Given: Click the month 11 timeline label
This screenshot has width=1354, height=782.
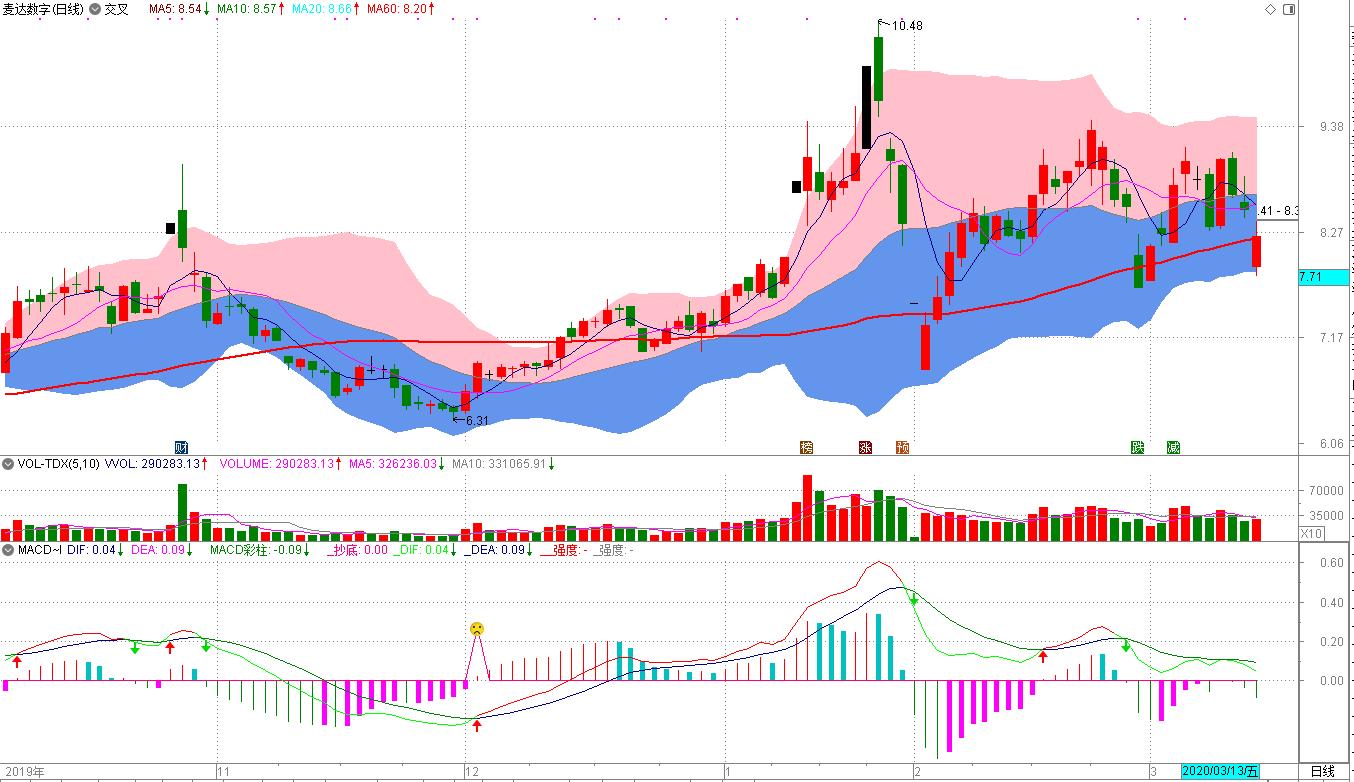Looking at the screenshot, I should 224,772.
